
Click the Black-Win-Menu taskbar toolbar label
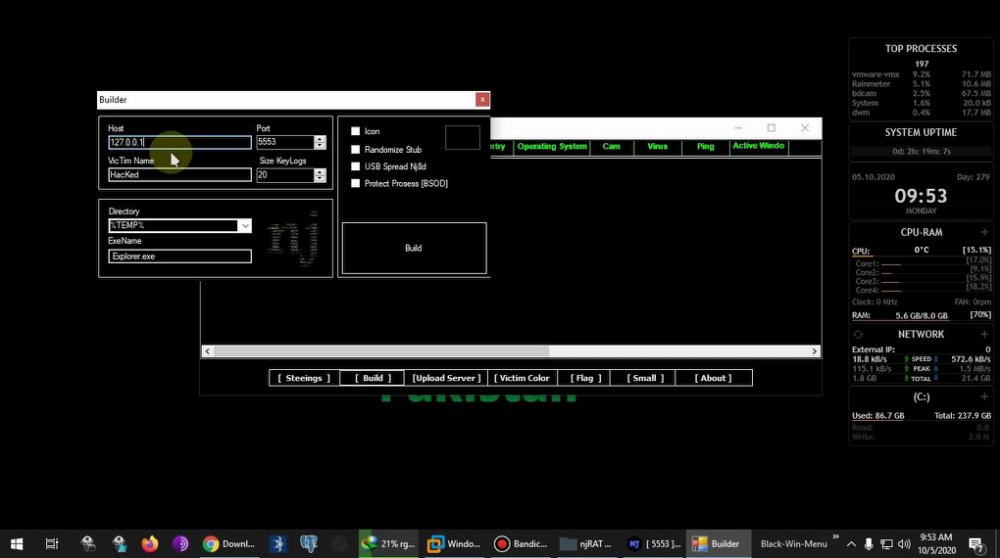[x=793, y=544]
